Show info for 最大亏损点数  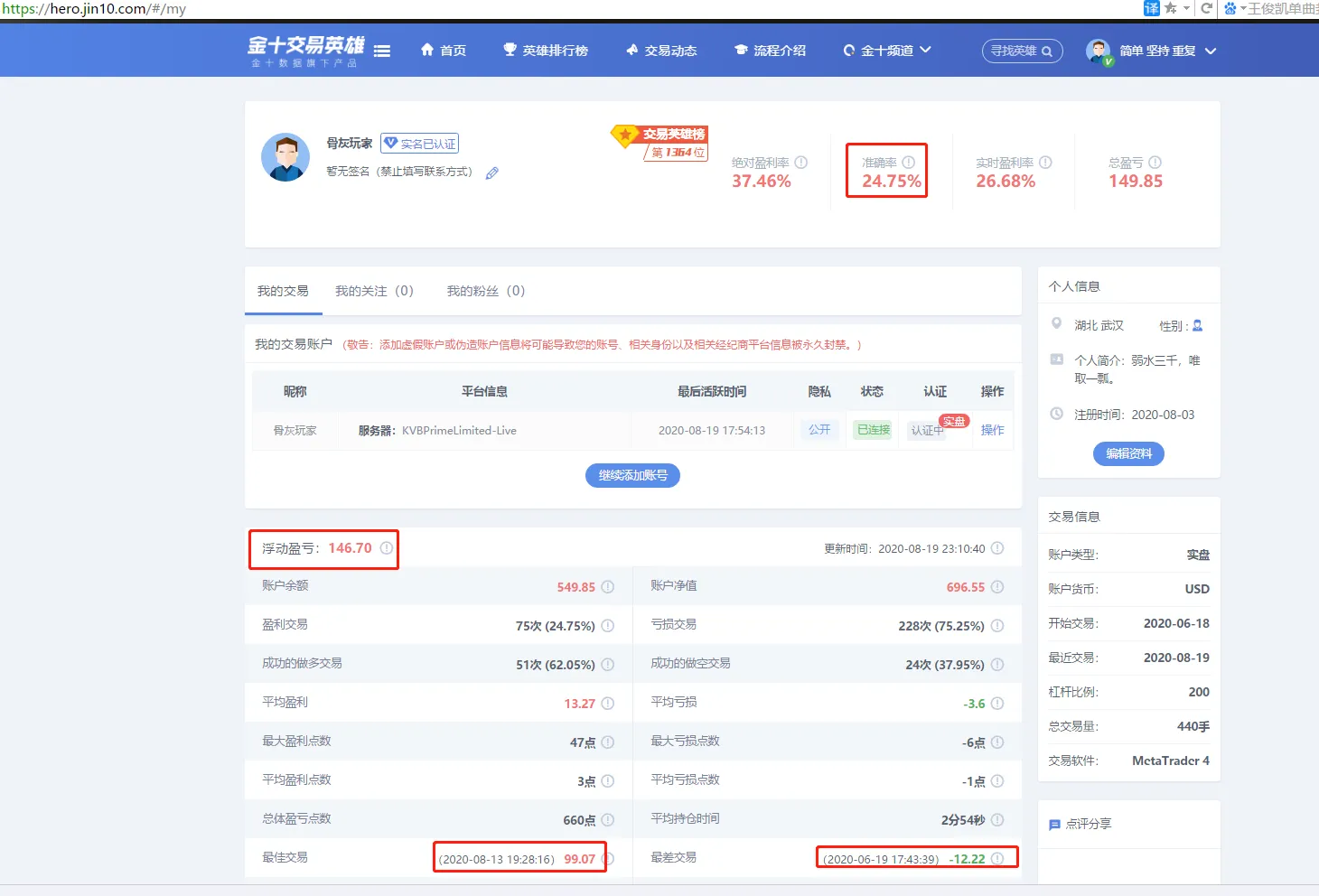pyautogui.click(x=997, y=742)
